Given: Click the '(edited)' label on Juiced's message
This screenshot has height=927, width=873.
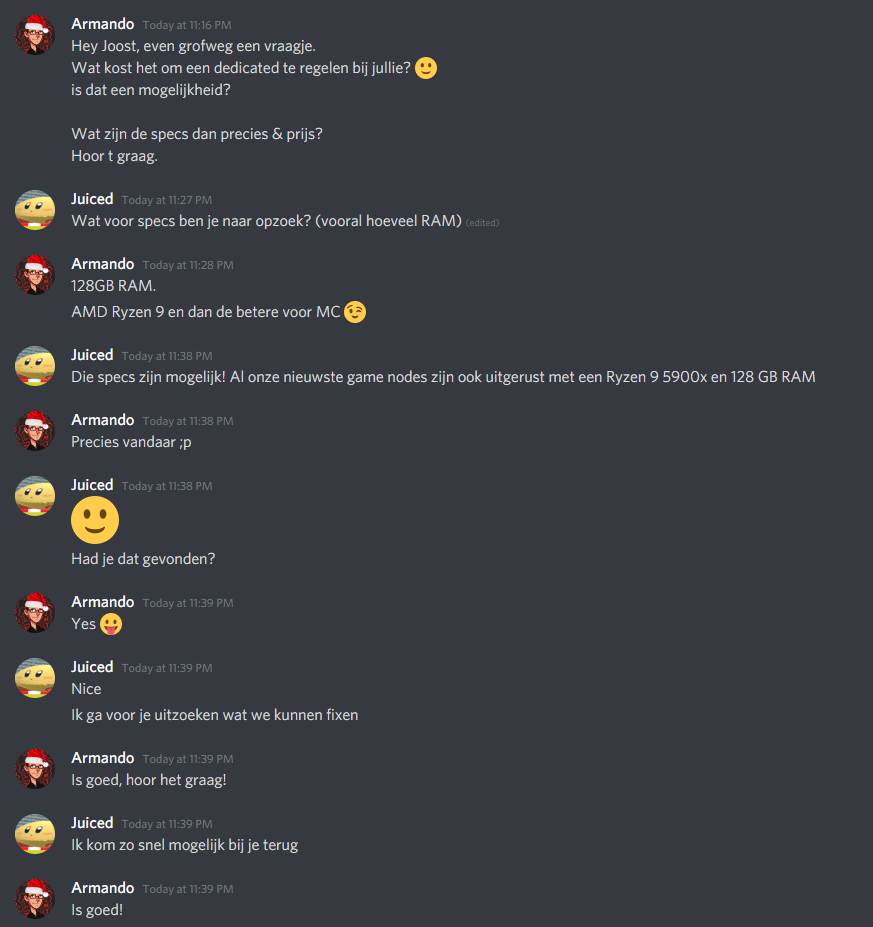Looking at the screenshot, I should [482, 223].
